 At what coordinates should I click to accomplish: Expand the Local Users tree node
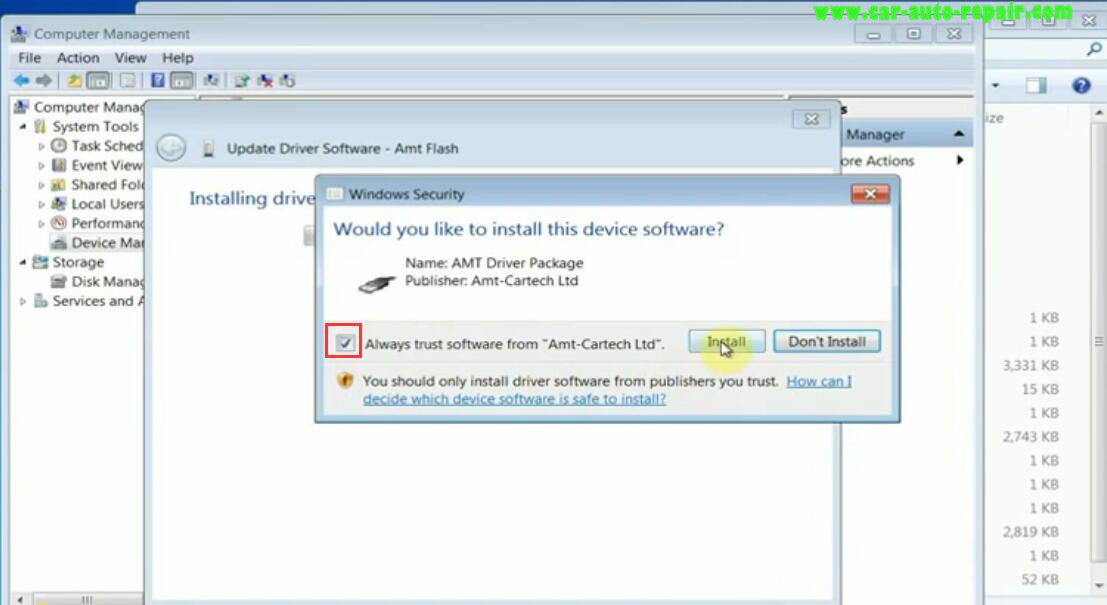coord(41,204)
